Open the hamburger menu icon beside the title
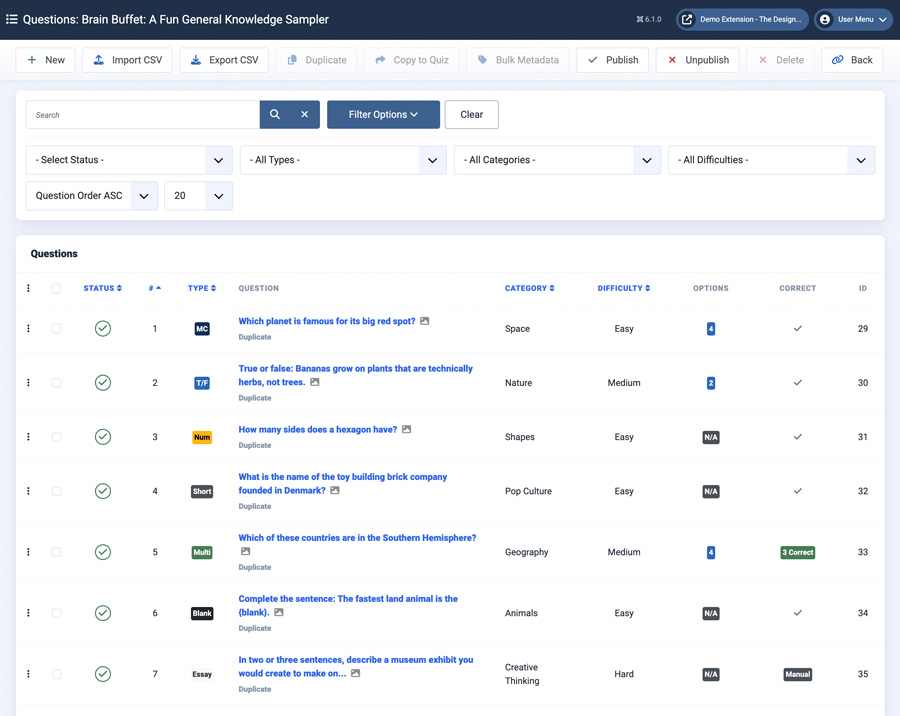Screen dimensions: 900x716 click(11, 20)
